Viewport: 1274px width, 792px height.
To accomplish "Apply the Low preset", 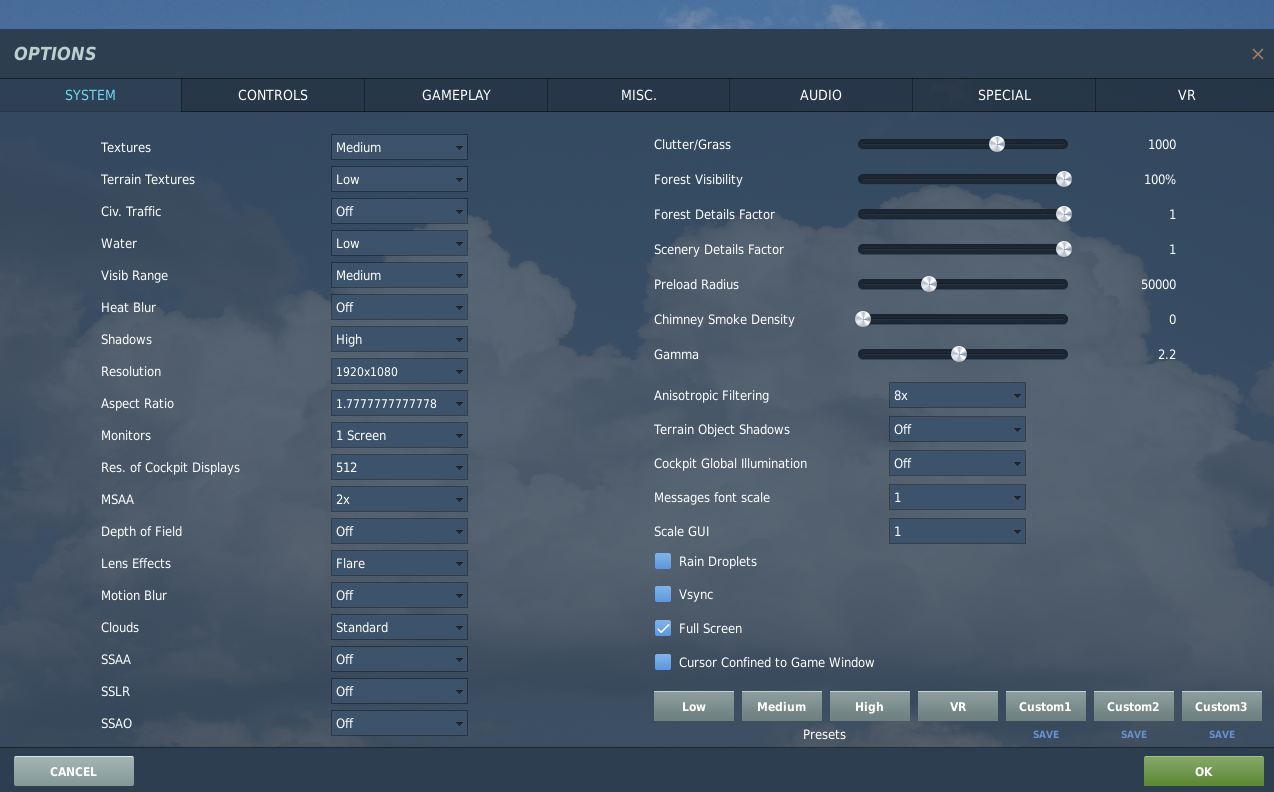I will point(694,706).
